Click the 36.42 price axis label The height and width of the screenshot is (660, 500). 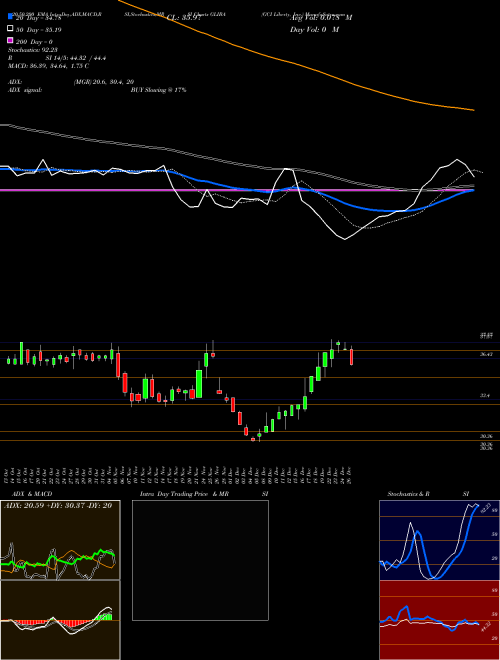point(487,354)
